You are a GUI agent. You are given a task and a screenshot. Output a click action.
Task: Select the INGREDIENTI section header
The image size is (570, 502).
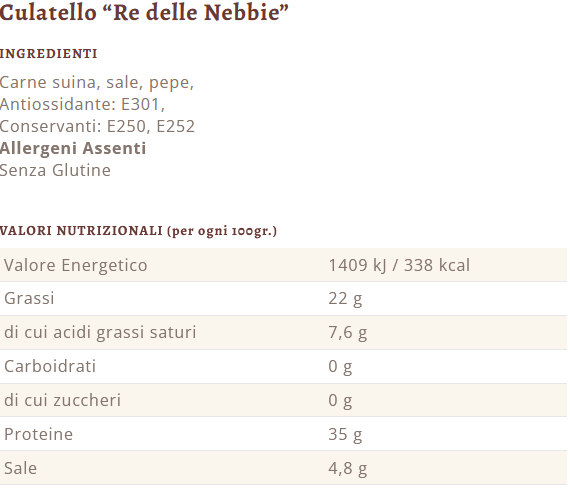[48, 54]
